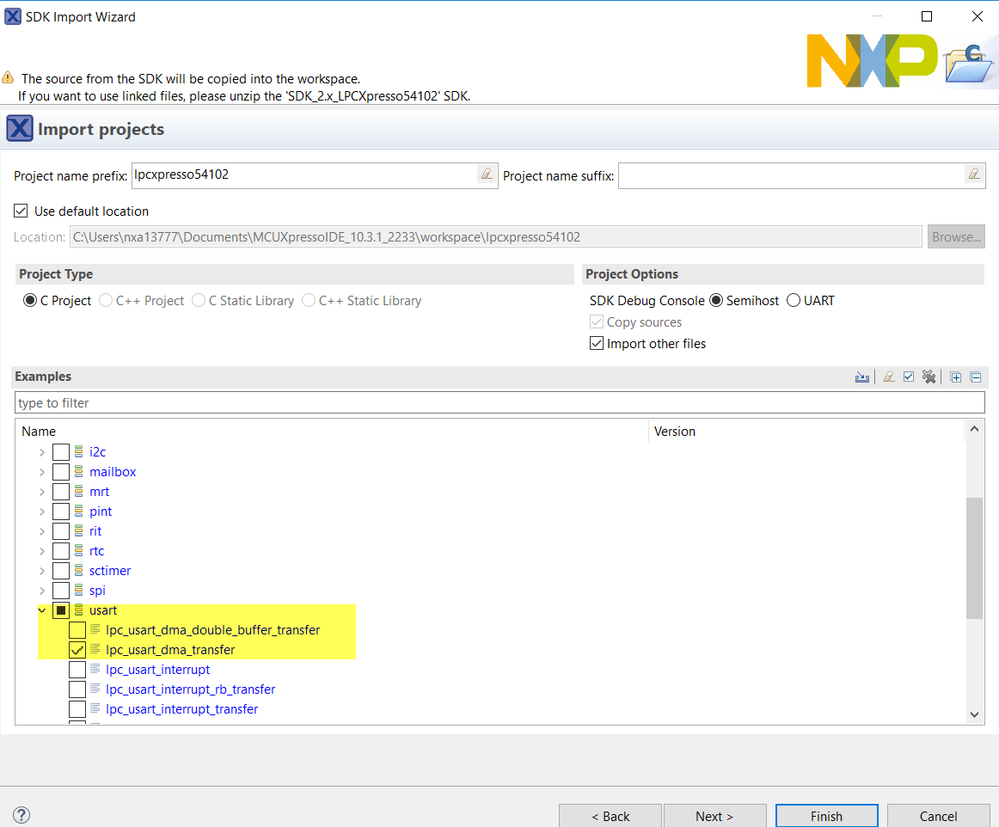Check lpc_usart_dma_double_buffer_transfer checkbox
The image size is (999, 827).
[x=77, y=630]
